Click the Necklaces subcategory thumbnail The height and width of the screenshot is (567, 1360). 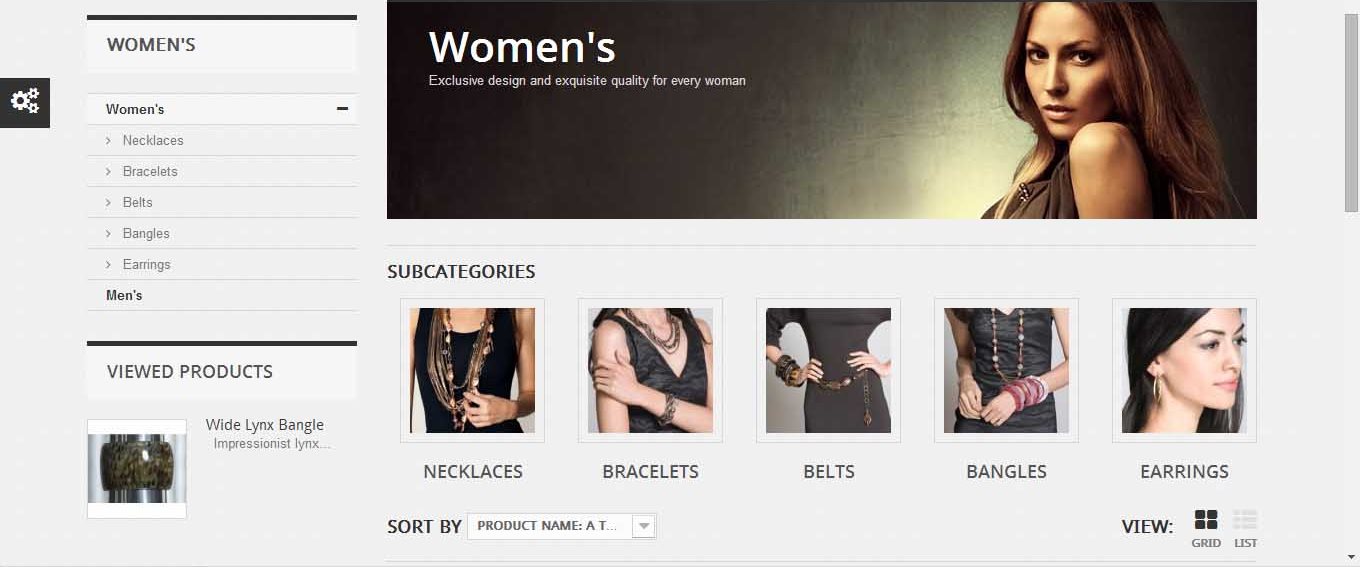tap(472, 370)
